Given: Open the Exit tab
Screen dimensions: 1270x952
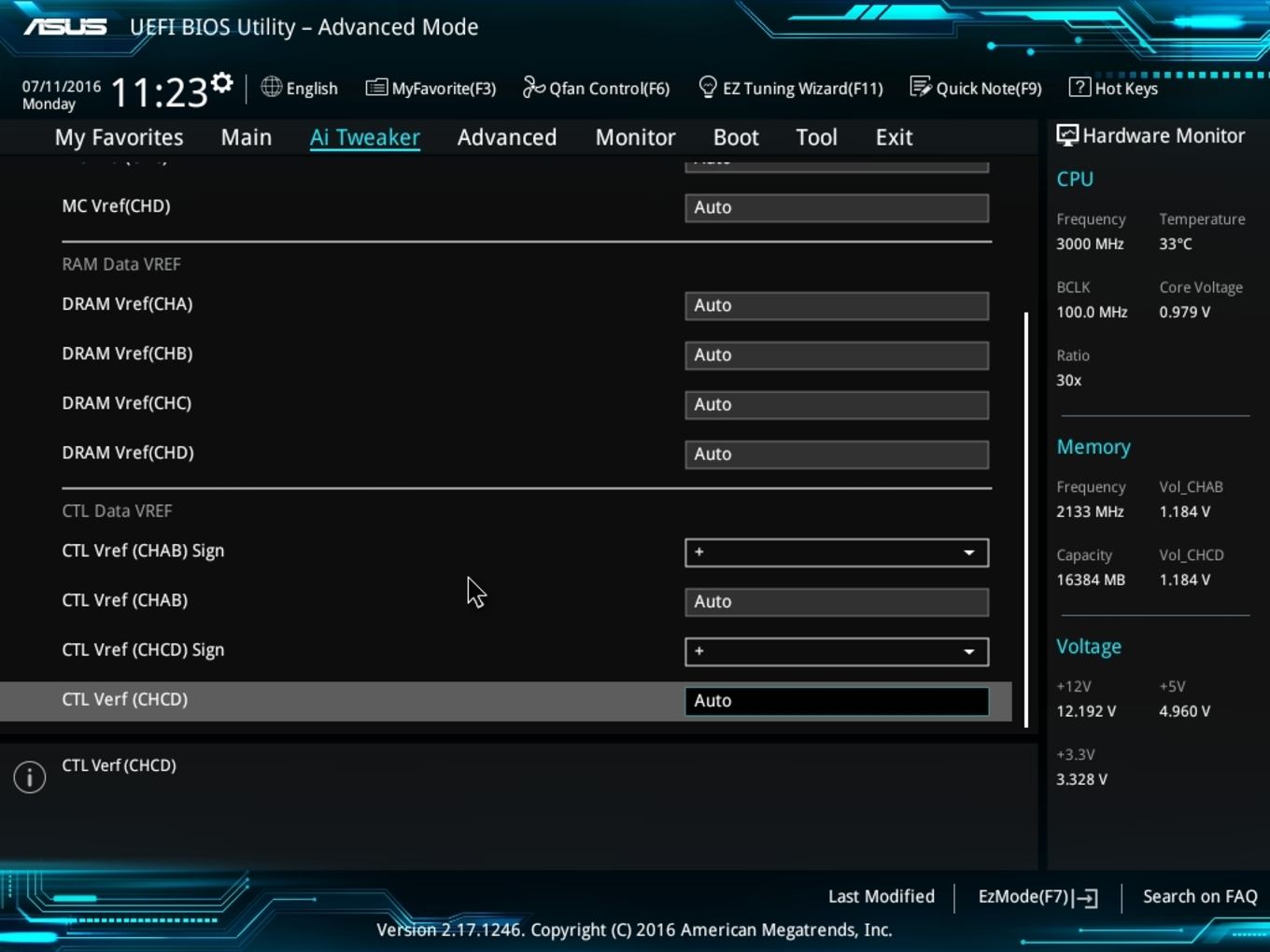Looking at the screenshot, I should pyautogui.click(x=894, y=137).
